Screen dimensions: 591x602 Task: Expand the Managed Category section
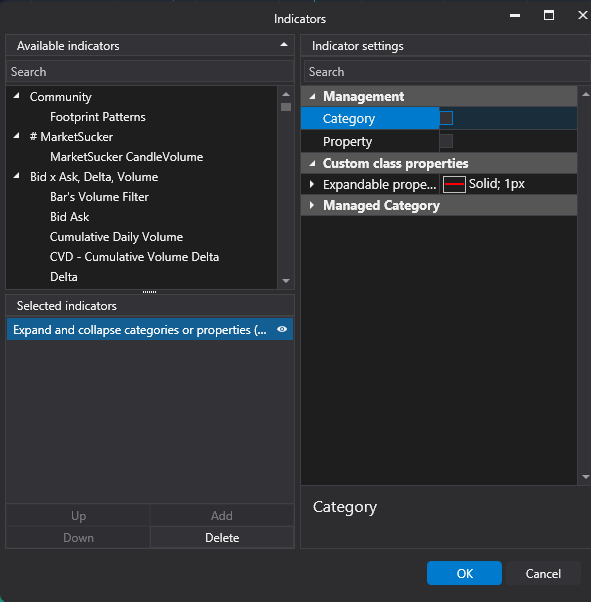(x=312, y=205)
